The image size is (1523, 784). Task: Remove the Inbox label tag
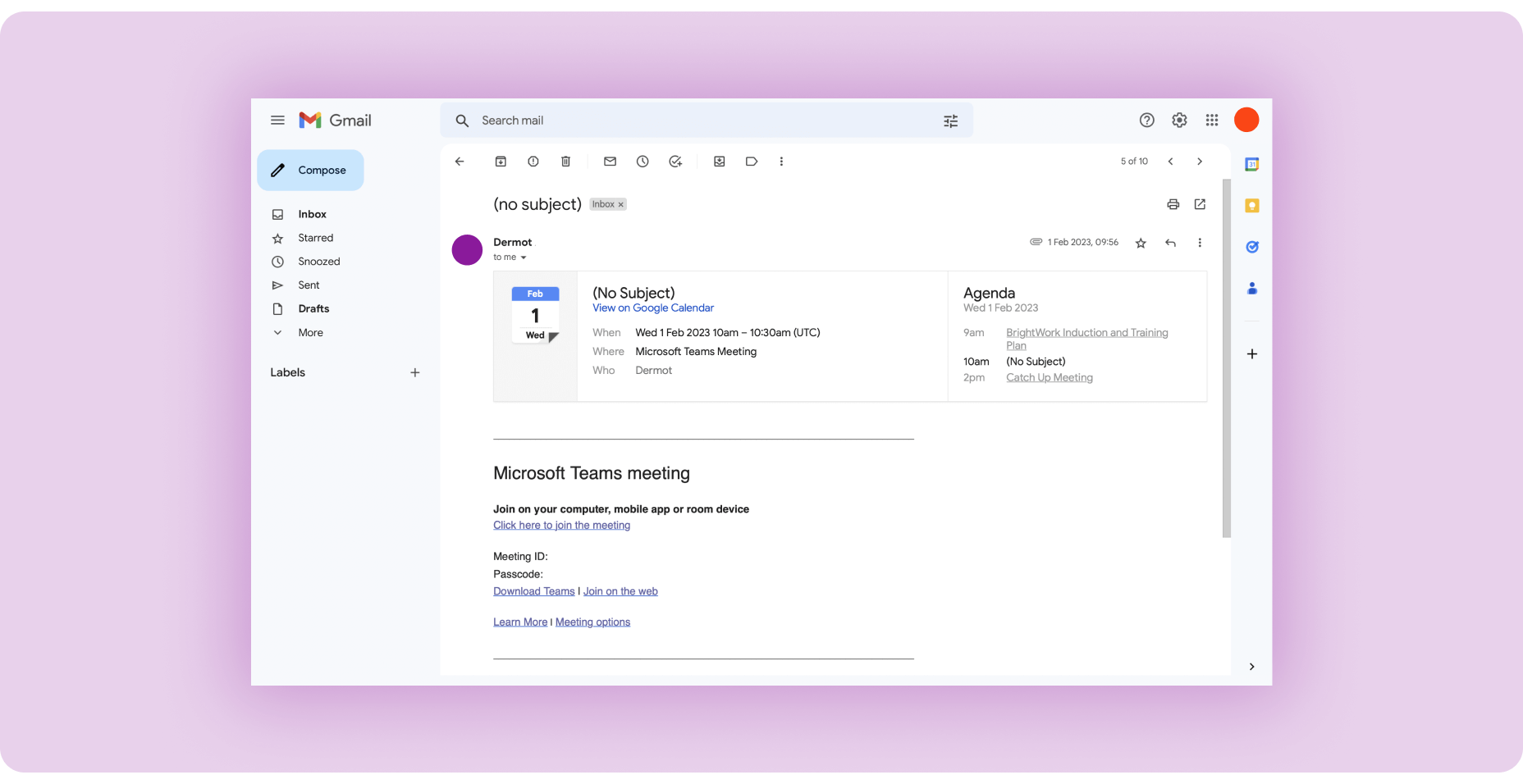621,204
